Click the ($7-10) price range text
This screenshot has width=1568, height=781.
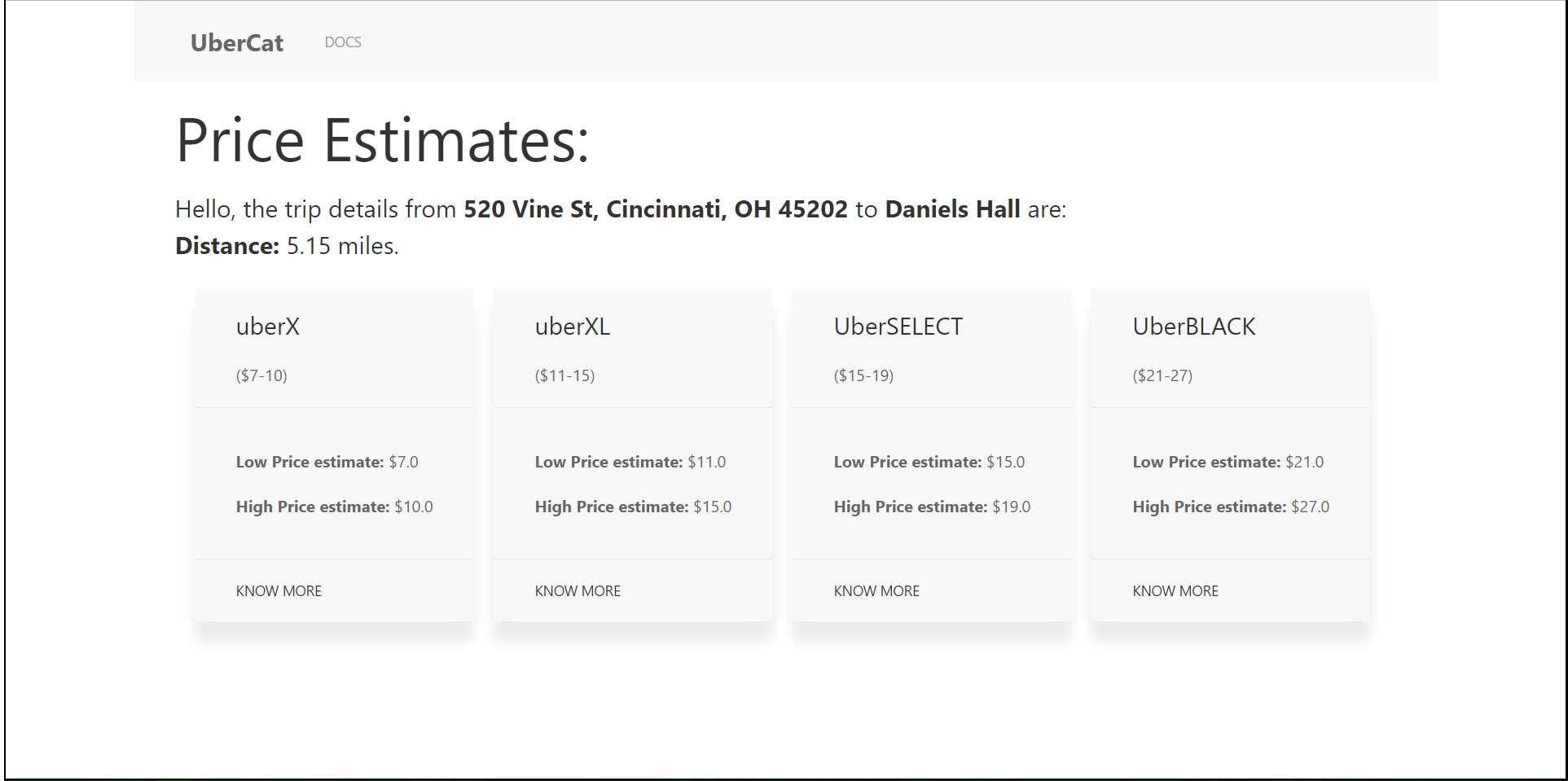coord(261,375)
